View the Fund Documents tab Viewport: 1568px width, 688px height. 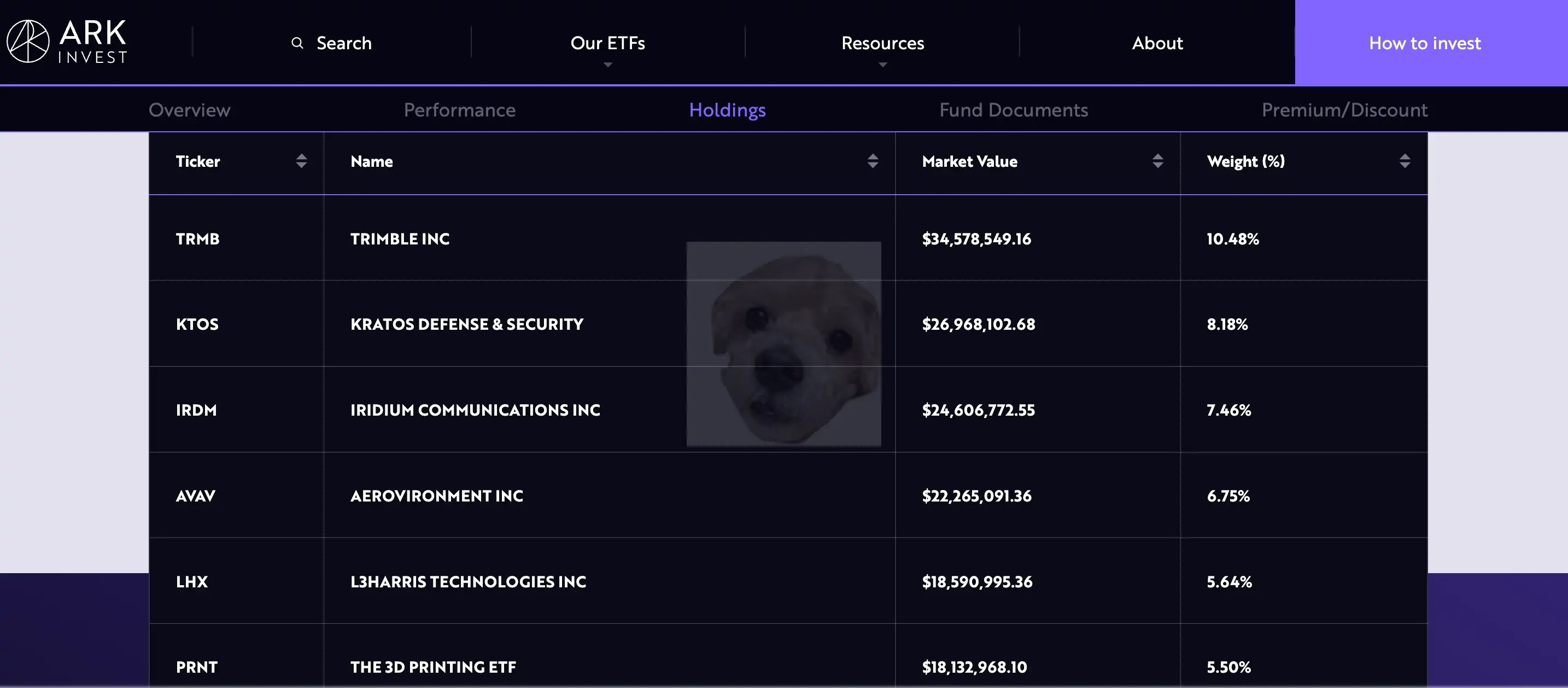(x=1014, y=109)
